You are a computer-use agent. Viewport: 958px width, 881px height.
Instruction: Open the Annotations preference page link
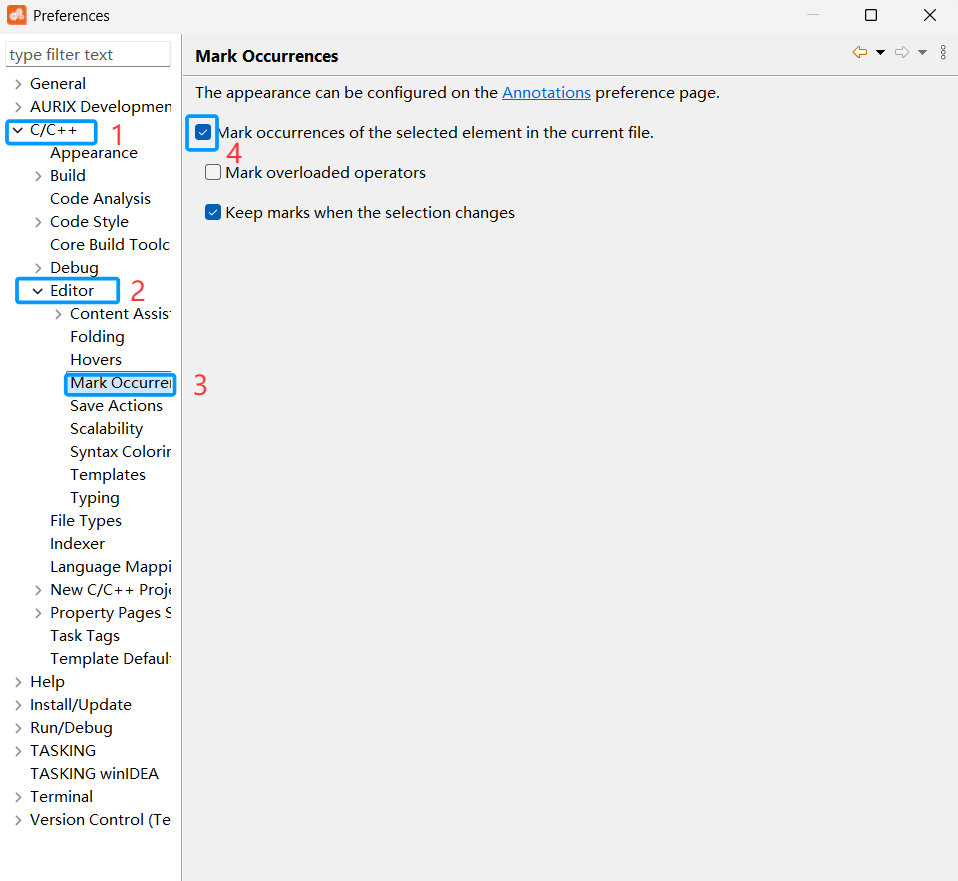tap(546, 93)
